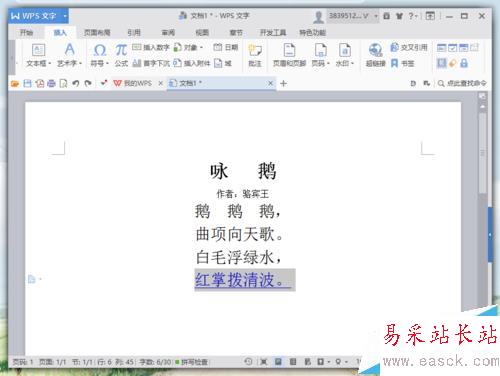
Task: Click the command search box
Action: click(x=462, y=83)
